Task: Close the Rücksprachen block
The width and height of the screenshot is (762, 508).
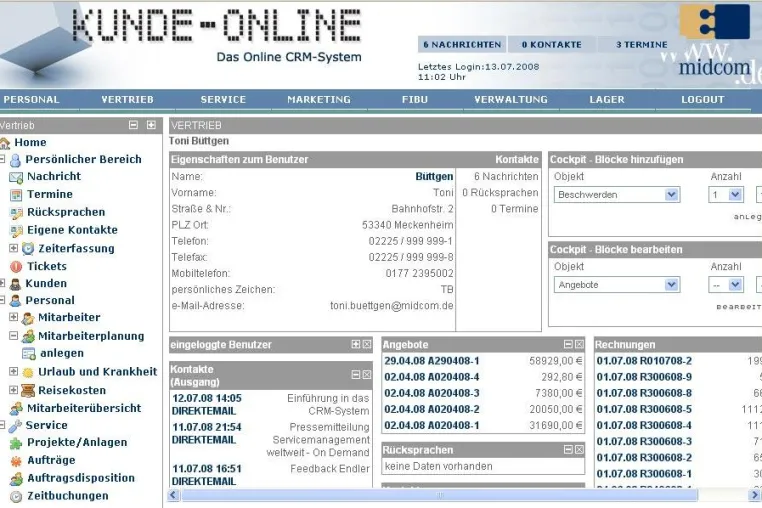Action: (579, 450)
